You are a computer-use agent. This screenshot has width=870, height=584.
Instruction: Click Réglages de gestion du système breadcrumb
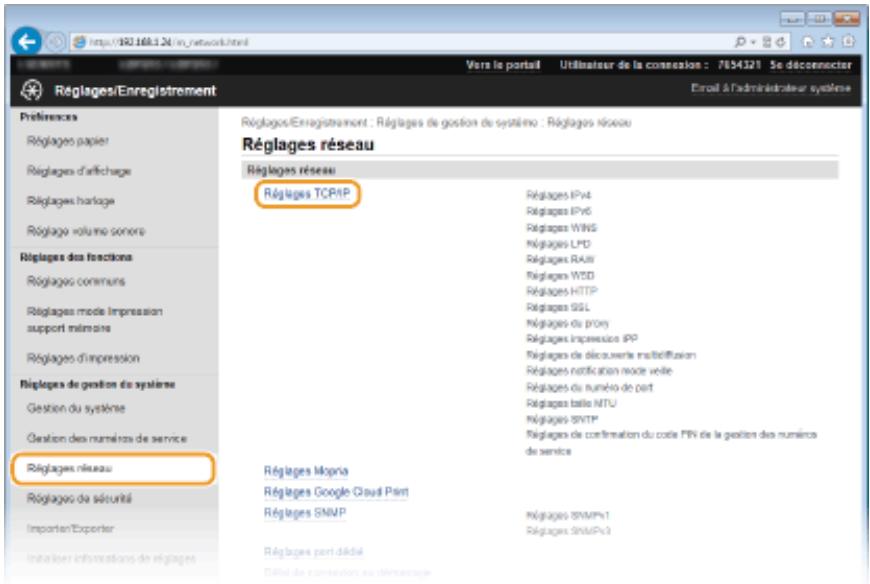point(458,123)
